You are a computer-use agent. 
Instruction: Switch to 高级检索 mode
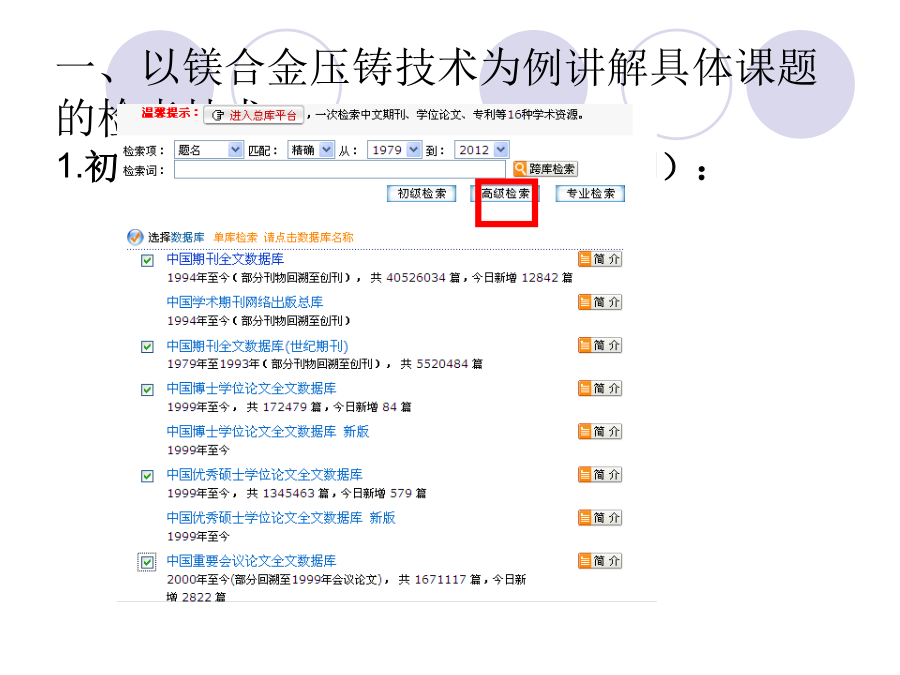point(505,193)
